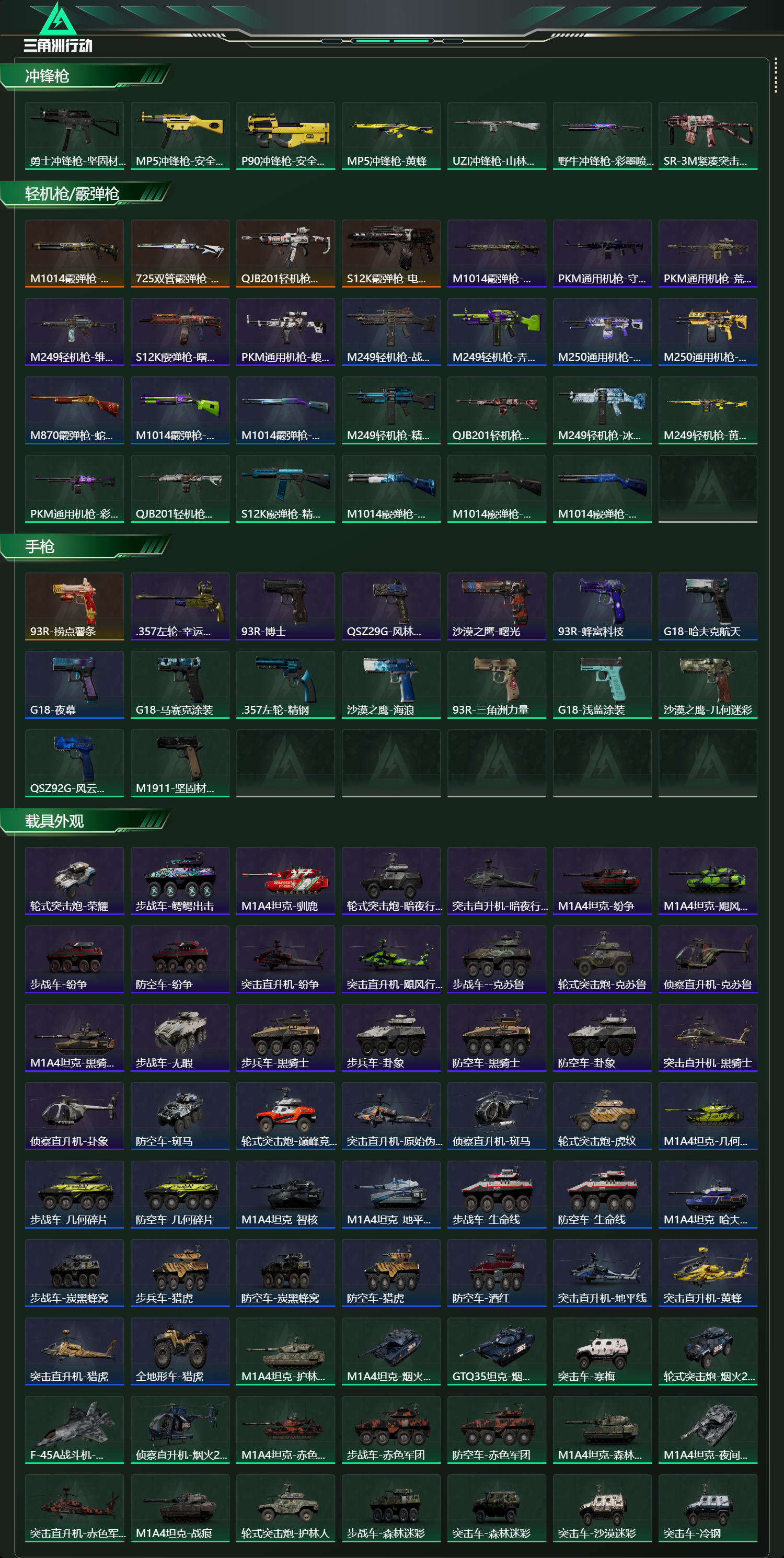Select the M1A4坦克-驯鹿 vehicle skin
Screen dimensions: 784x1558
[285, 880]
